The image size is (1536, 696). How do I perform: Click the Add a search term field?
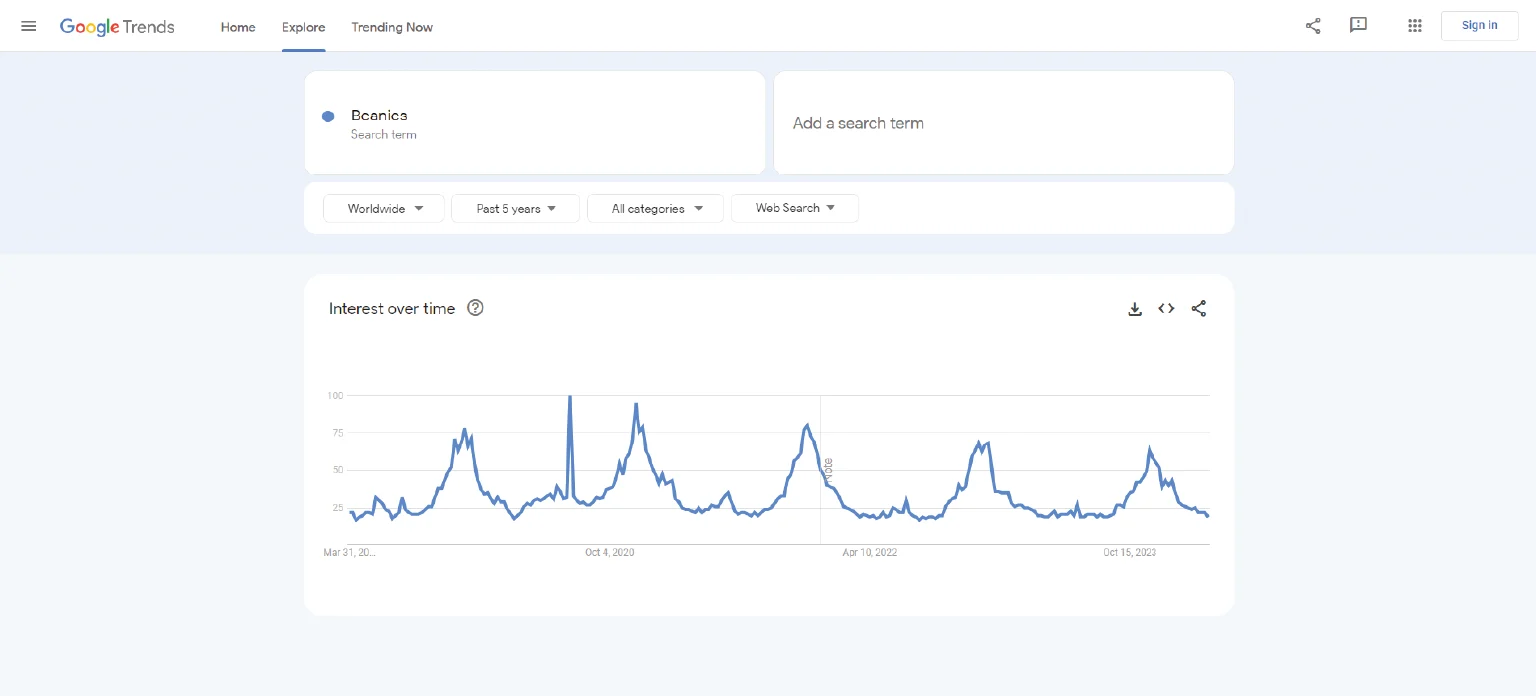[x=1003, y=123]
